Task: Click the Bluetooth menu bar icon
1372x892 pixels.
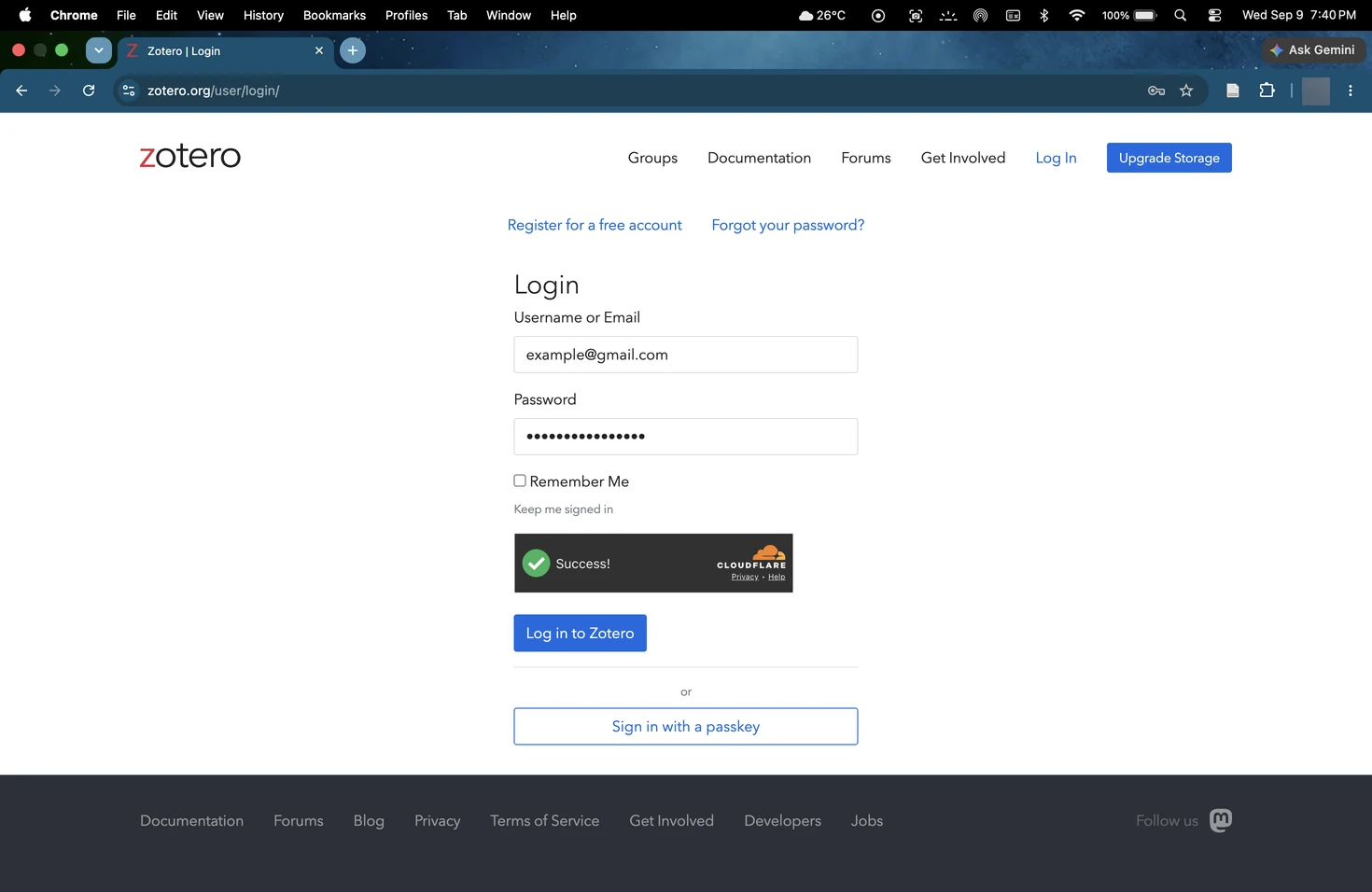Action: (x=1044, y=15)
